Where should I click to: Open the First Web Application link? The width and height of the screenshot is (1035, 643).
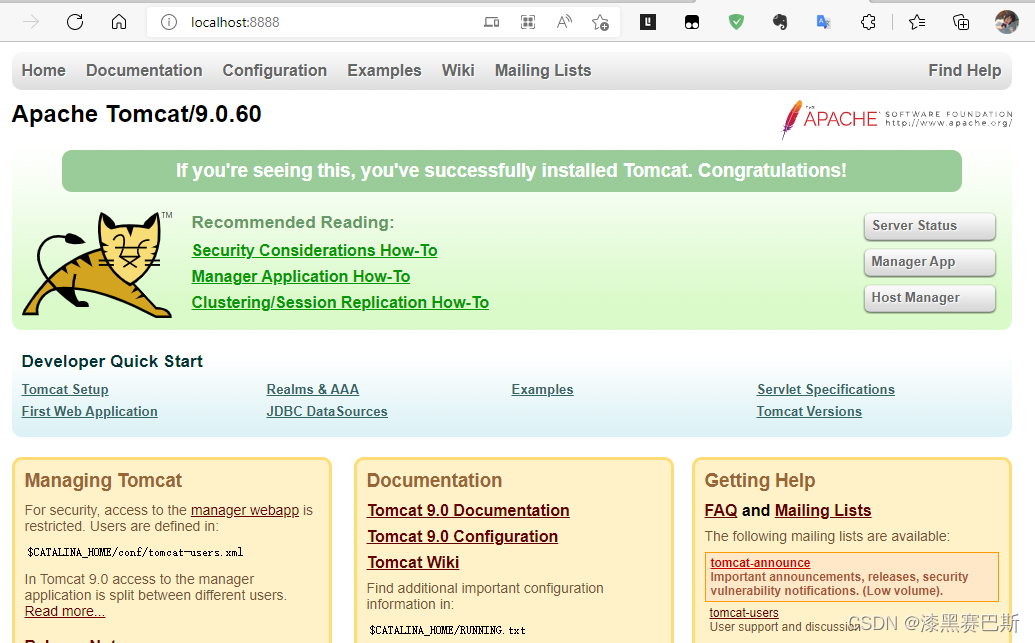89,411
